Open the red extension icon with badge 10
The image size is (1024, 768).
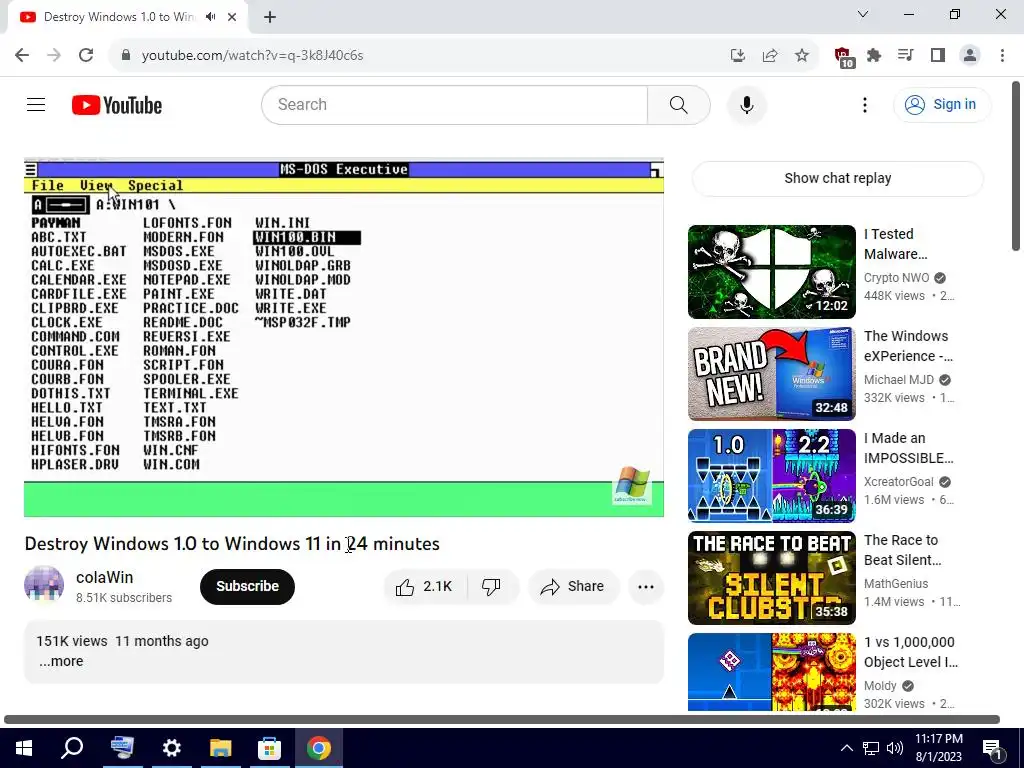(844, 57)
